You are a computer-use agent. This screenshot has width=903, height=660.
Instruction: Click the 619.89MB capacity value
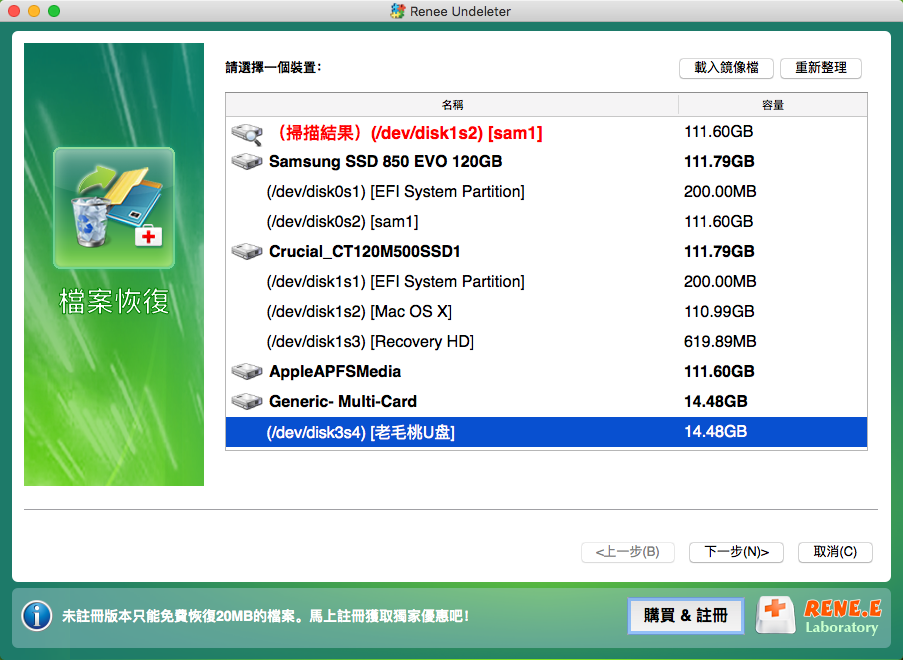coord(720,342)
